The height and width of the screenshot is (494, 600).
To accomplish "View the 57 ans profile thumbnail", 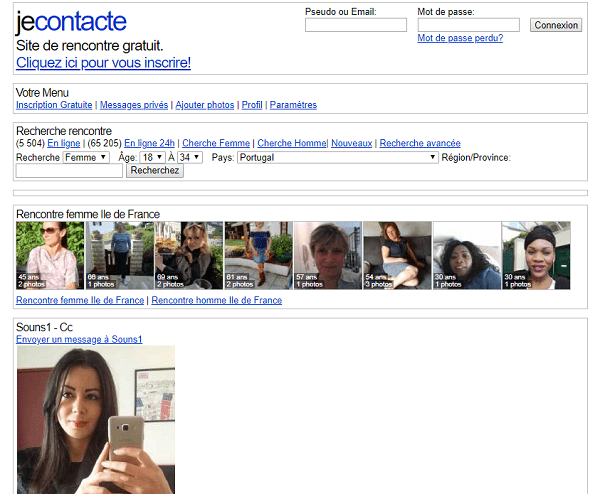I will [x=327, y=255].
